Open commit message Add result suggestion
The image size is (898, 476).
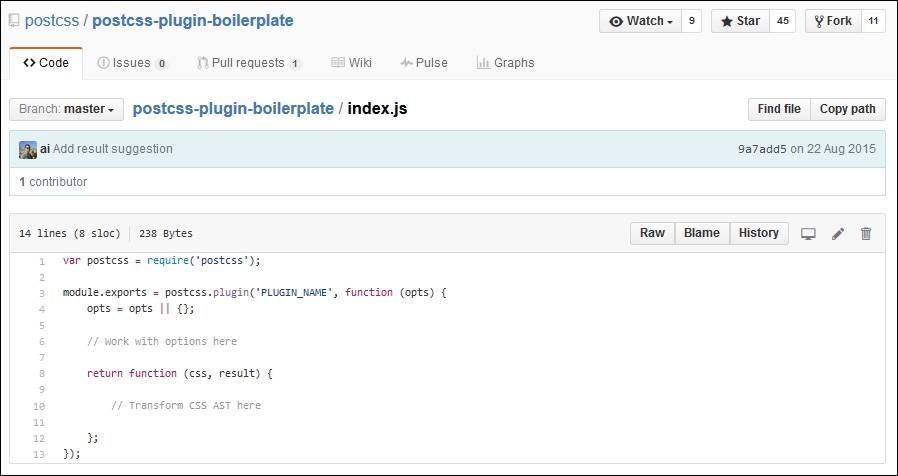click(113, 149)
